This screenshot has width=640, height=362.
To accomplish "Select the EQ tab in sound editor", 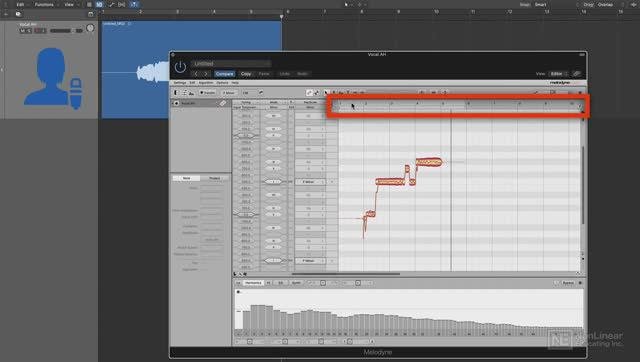I will (x=280, y=283).
